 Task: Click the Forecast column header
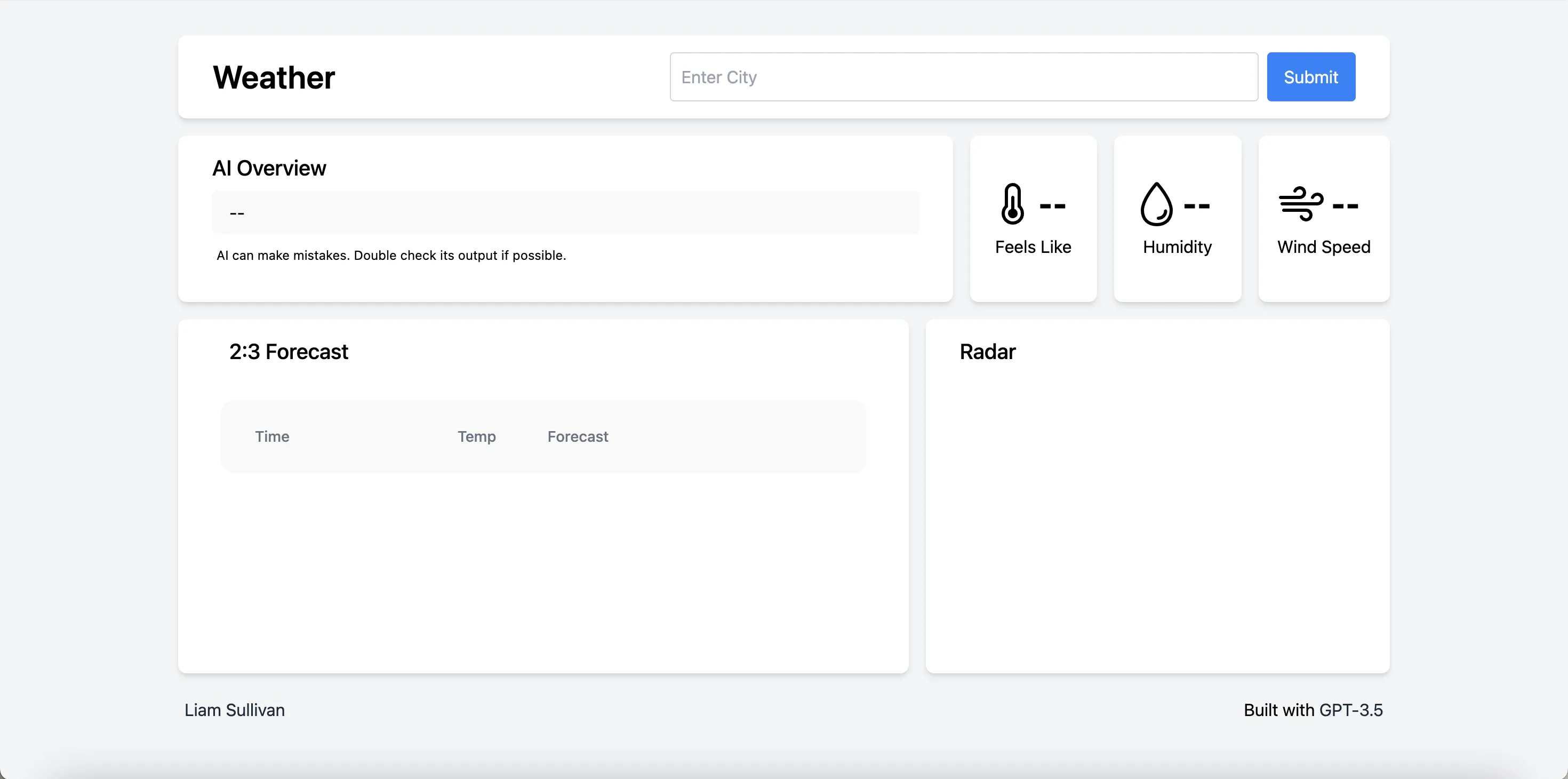point(578,436)
